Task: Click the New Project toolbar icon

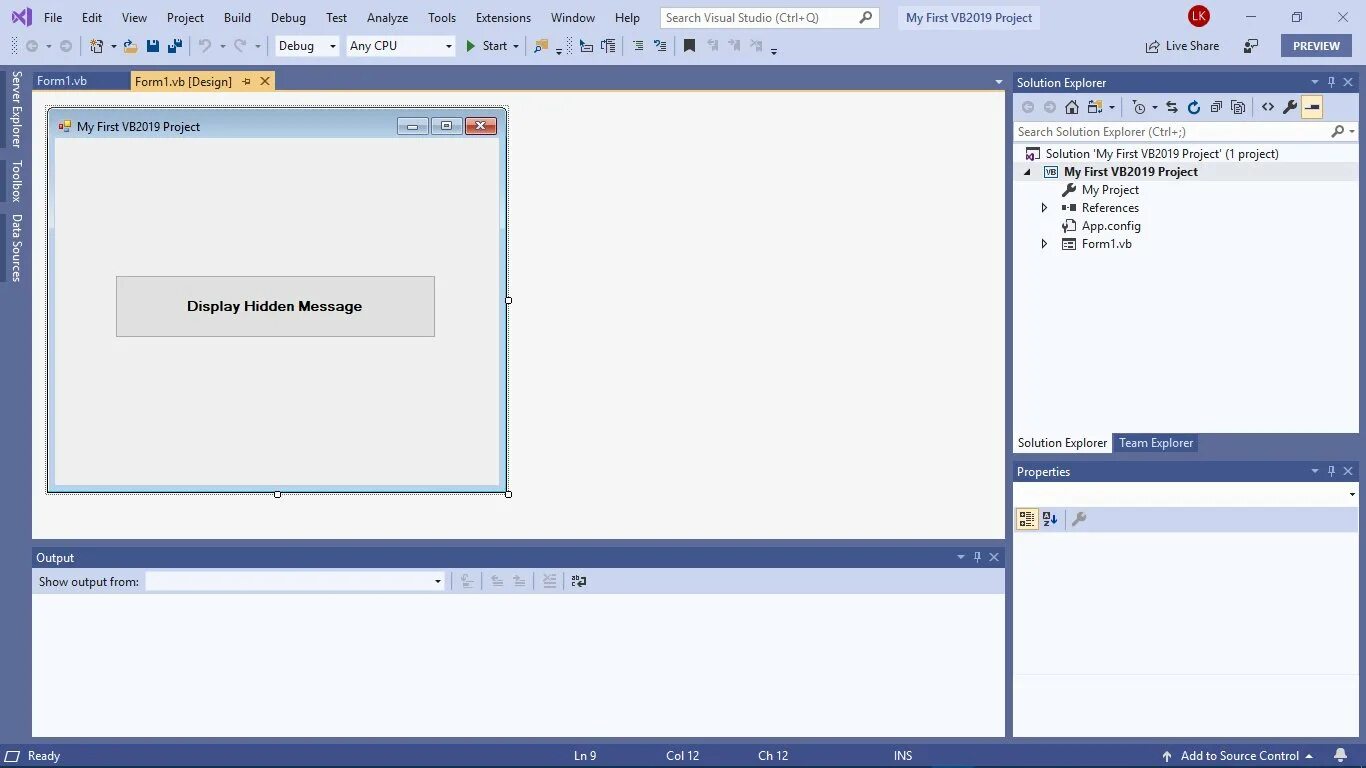Action: point(97,46)
